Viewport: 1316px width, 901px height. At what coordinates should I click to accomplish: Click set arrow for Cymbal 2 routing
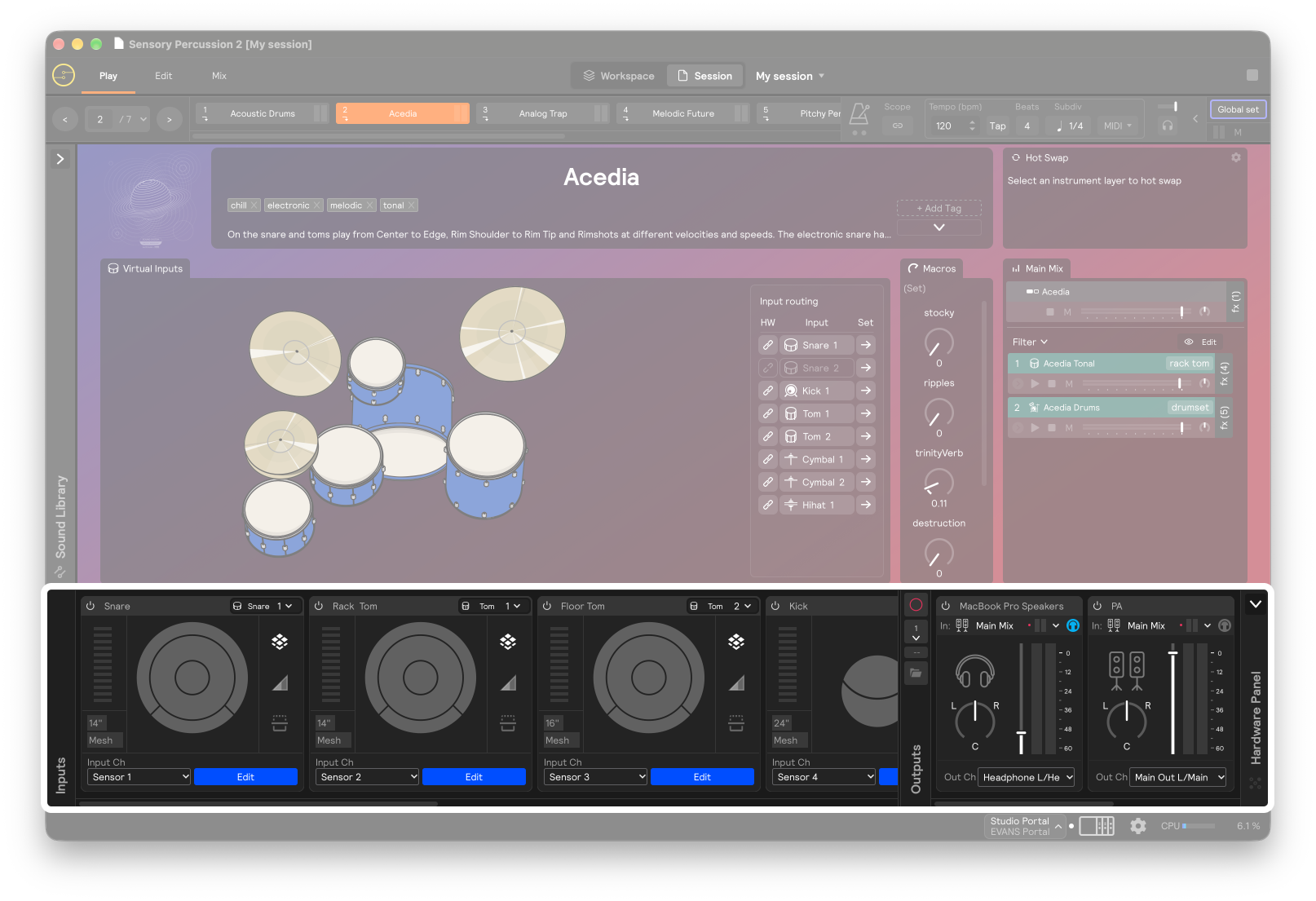866,482
